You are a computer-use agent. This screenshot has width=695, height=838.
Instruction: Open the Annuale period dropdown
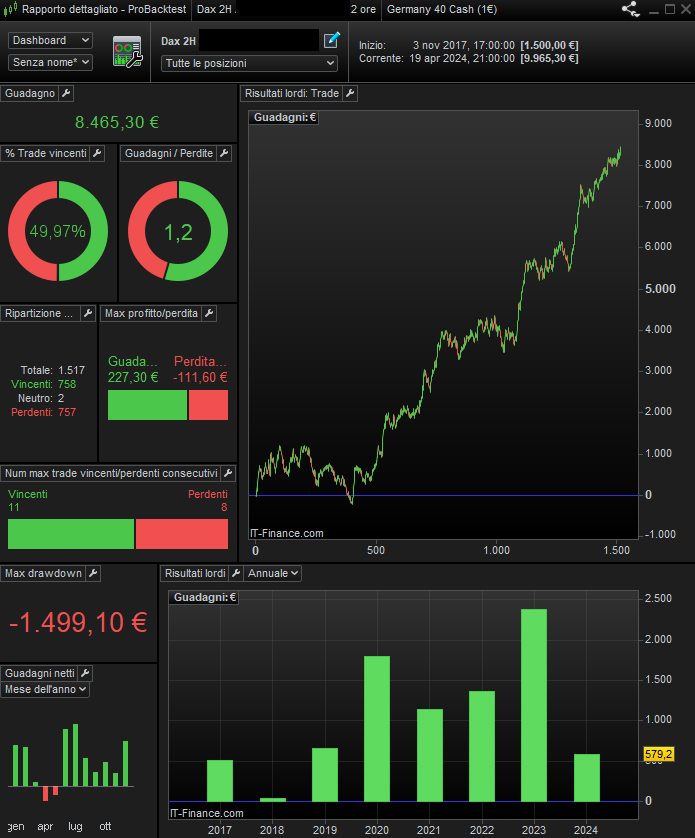point(273,573)
